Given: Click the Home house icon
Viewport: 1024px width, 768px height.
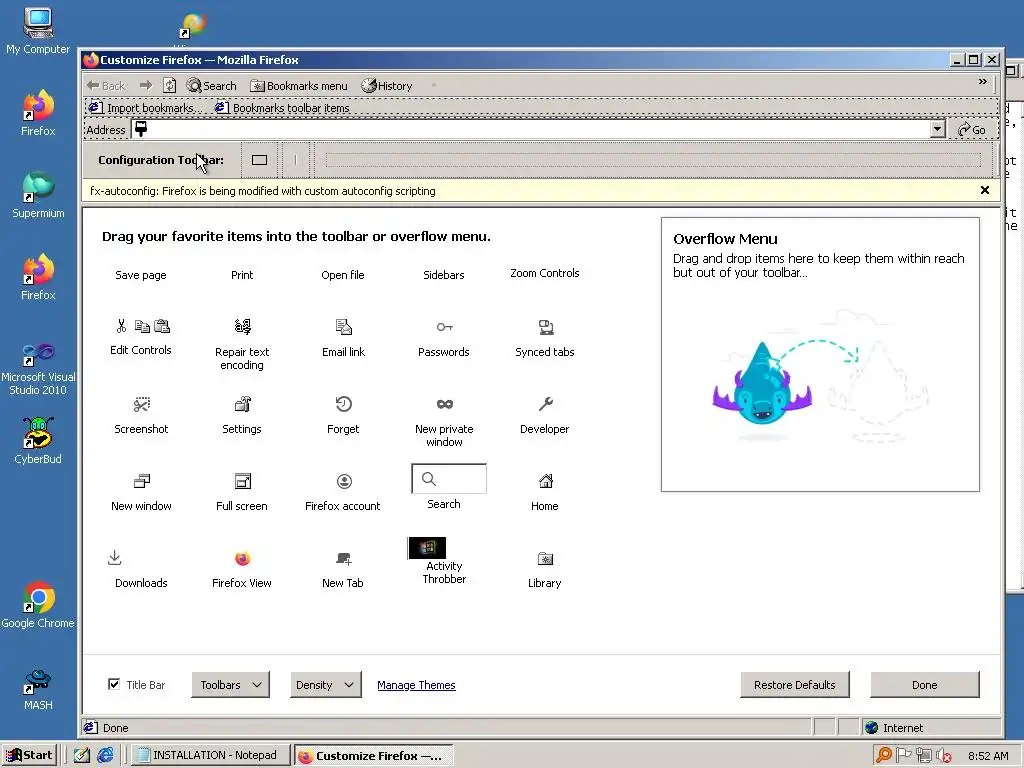Looking at the screenshot, I should pos(545,481).
